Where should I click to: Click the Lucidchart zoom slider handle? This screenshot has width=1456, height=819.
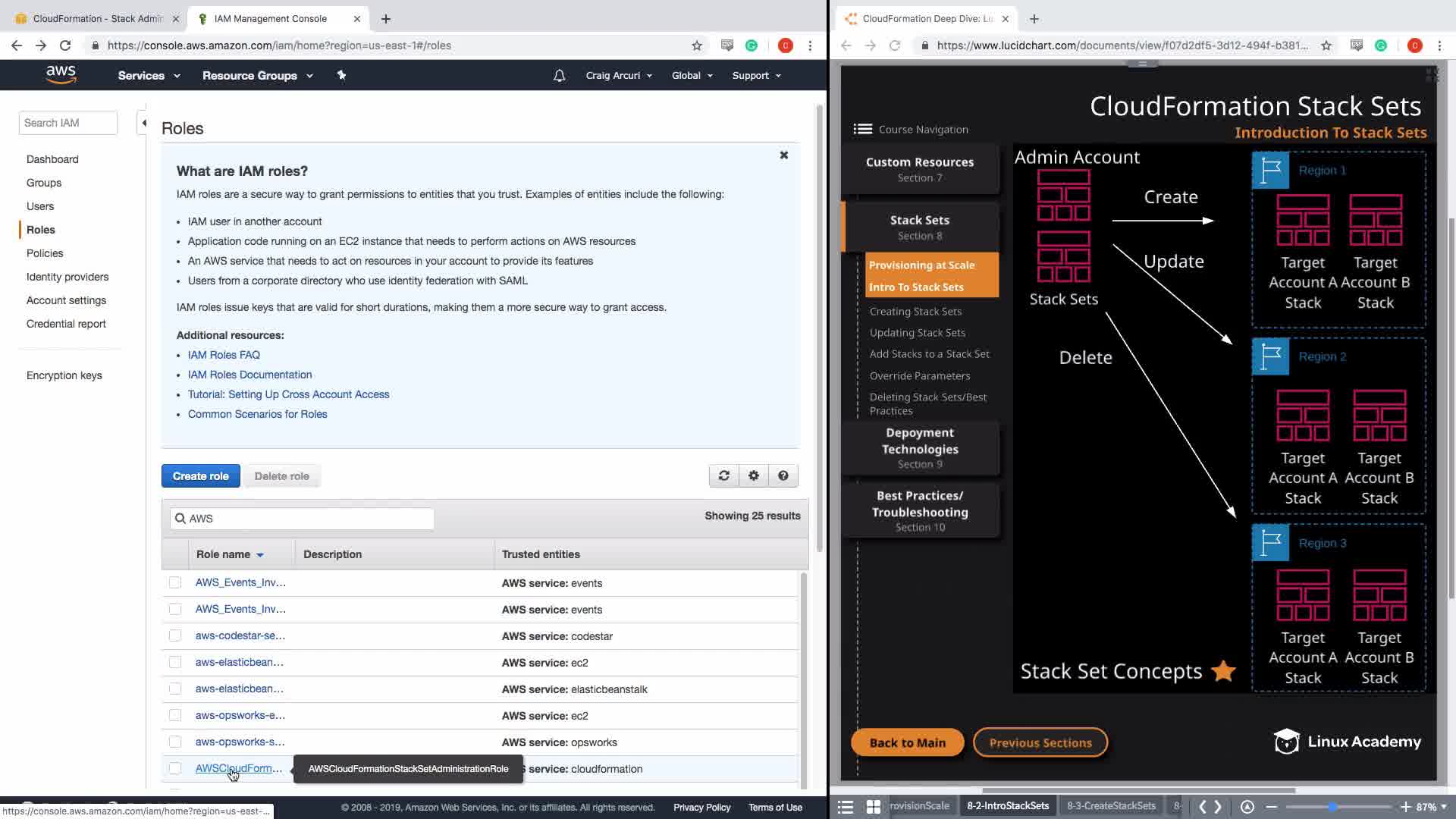(x=1332, y=807)
